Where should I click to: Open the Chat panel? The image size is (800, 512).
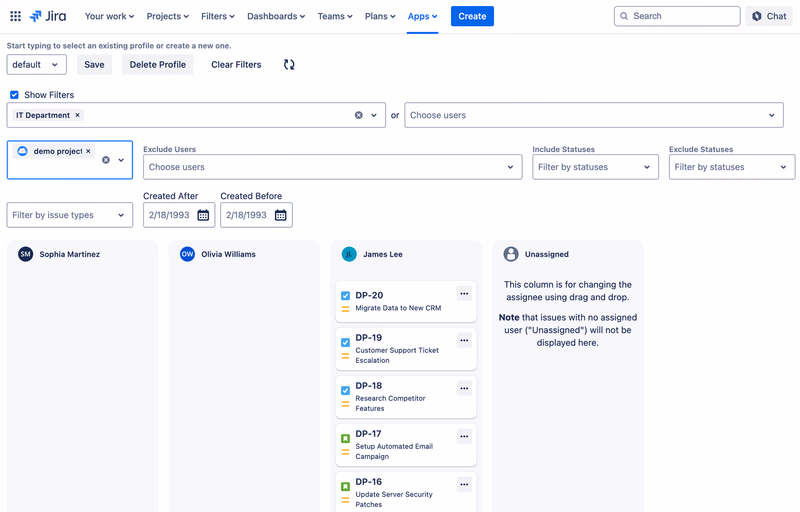pyautogui.click(x=769, y=16)
